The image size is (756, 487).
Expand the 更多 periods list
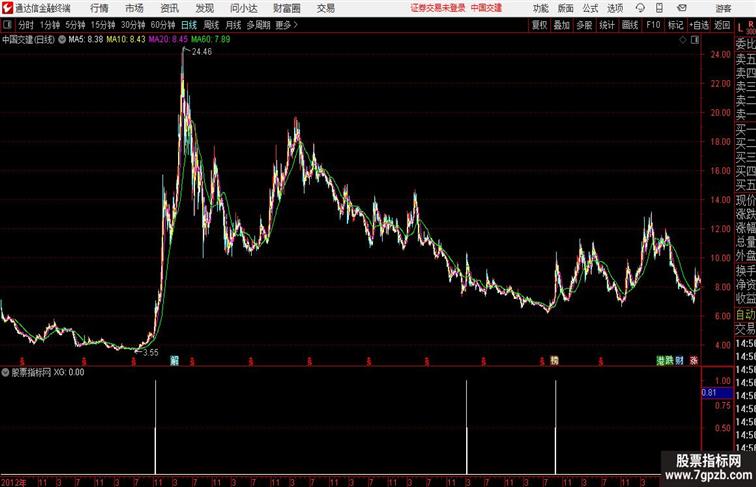click(286, 25)
